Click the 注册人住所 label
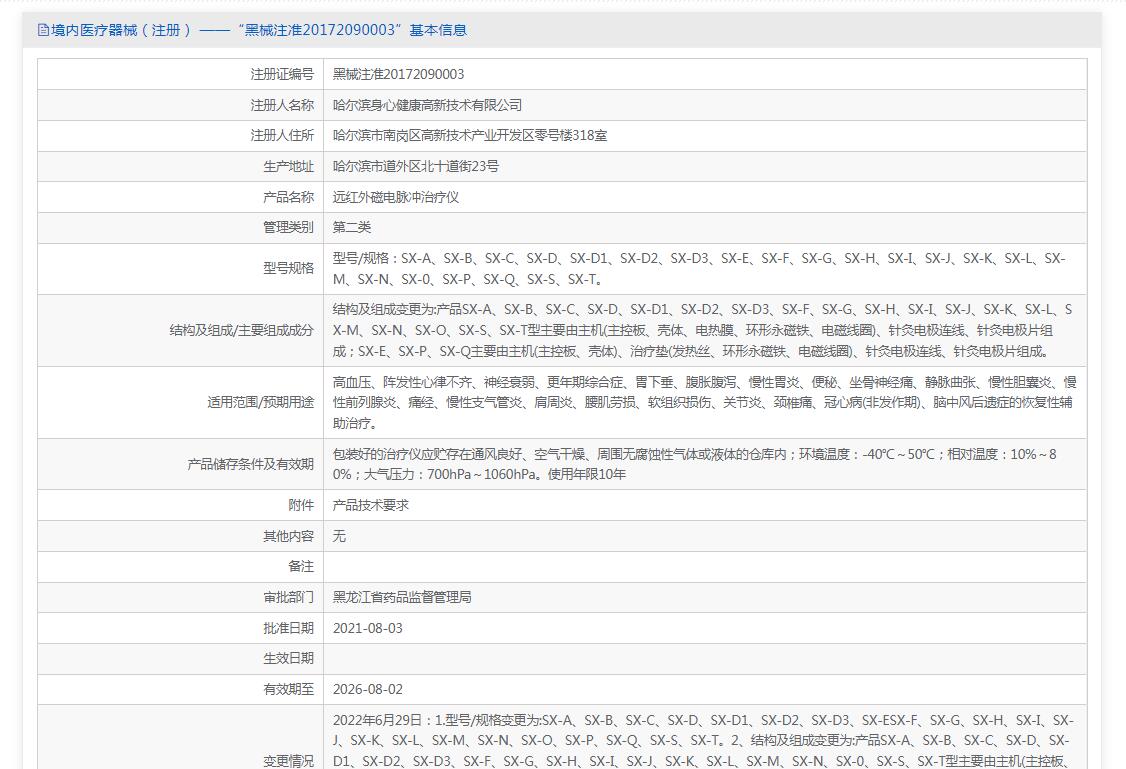This screenshot has height=769, width=1126. click(282, 135)
